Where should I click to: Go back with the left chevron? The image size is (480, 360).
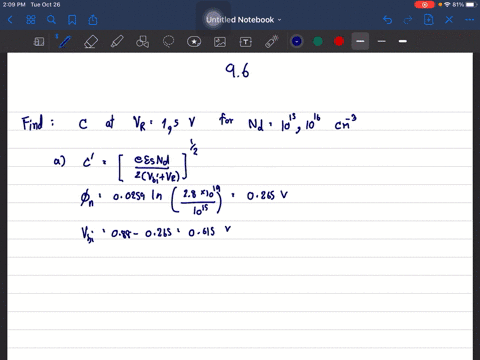pyautogui.click(x=10, y=20)
